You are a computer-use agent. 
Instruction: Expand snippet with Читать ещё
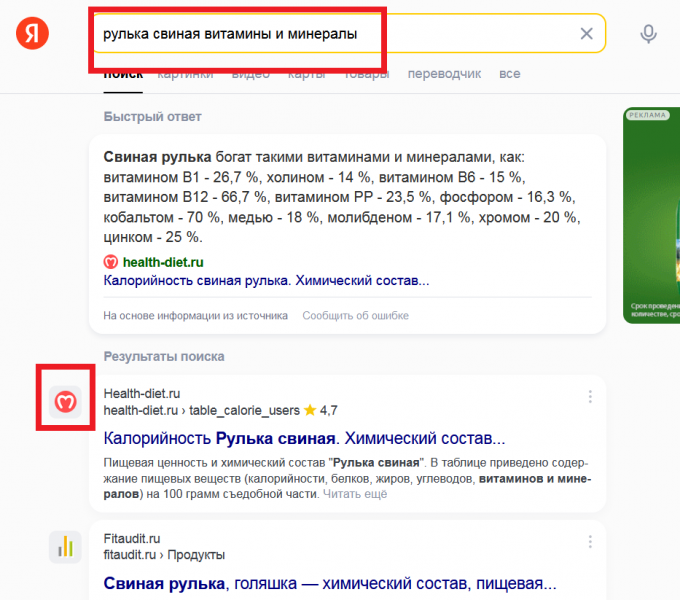click(x=354, y=494)
